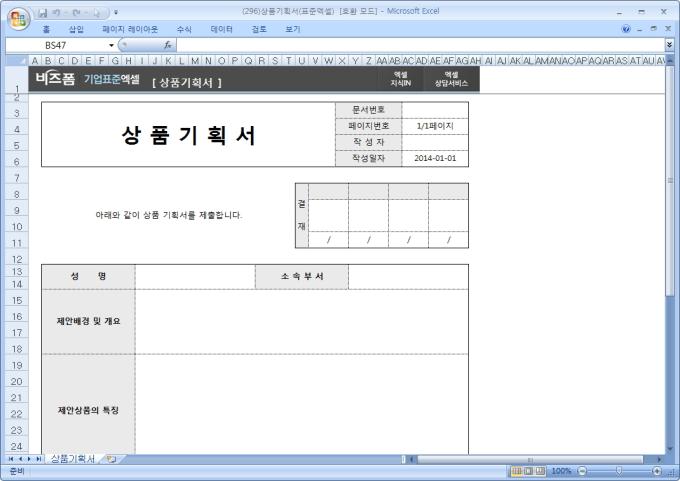Open the 페이지 레이아웃 ribbon tab
This screenshot has height=481, width=680.
(130, 29)
